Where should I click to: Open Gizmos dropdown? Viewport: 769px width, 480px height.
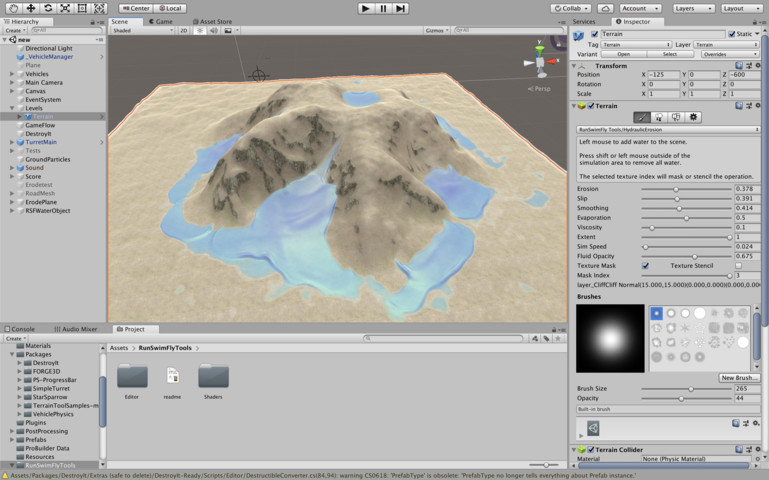tap(437, 30)
